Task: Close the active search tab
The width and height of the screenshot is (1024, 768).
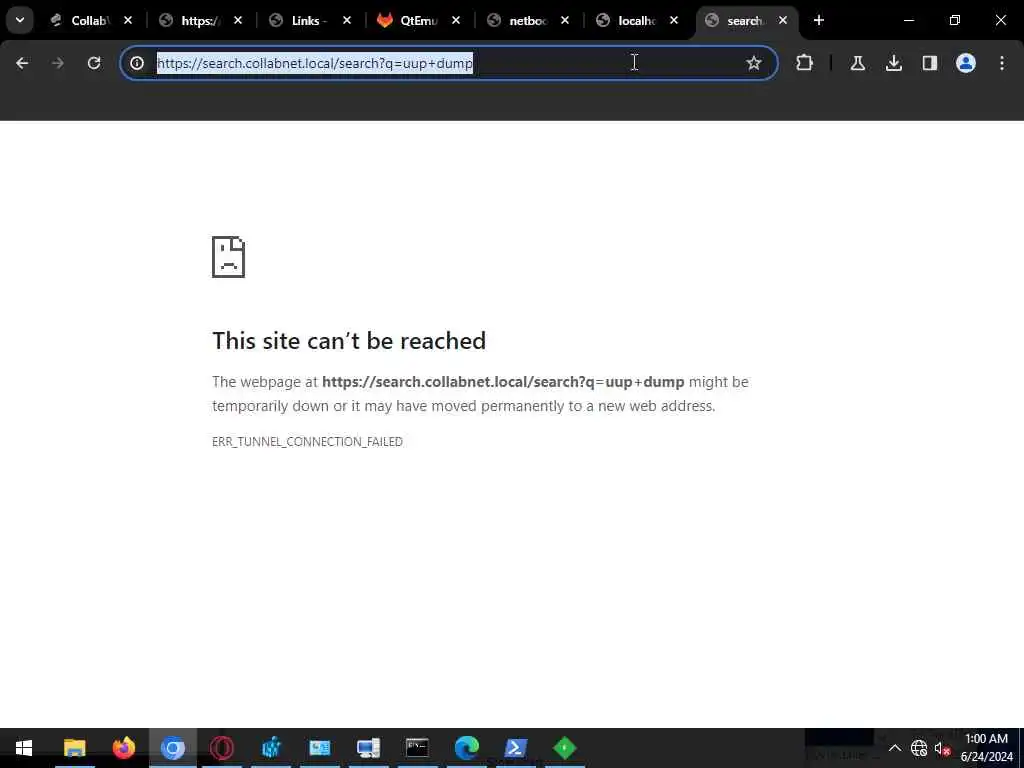Action: [x=783, y=20]
